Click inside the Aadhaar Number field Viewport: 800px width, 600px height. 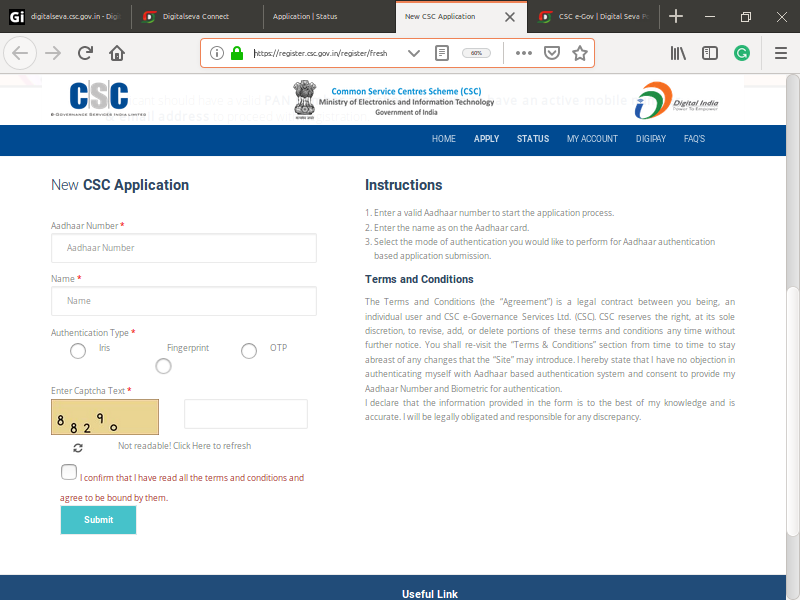tap(183, 248)
